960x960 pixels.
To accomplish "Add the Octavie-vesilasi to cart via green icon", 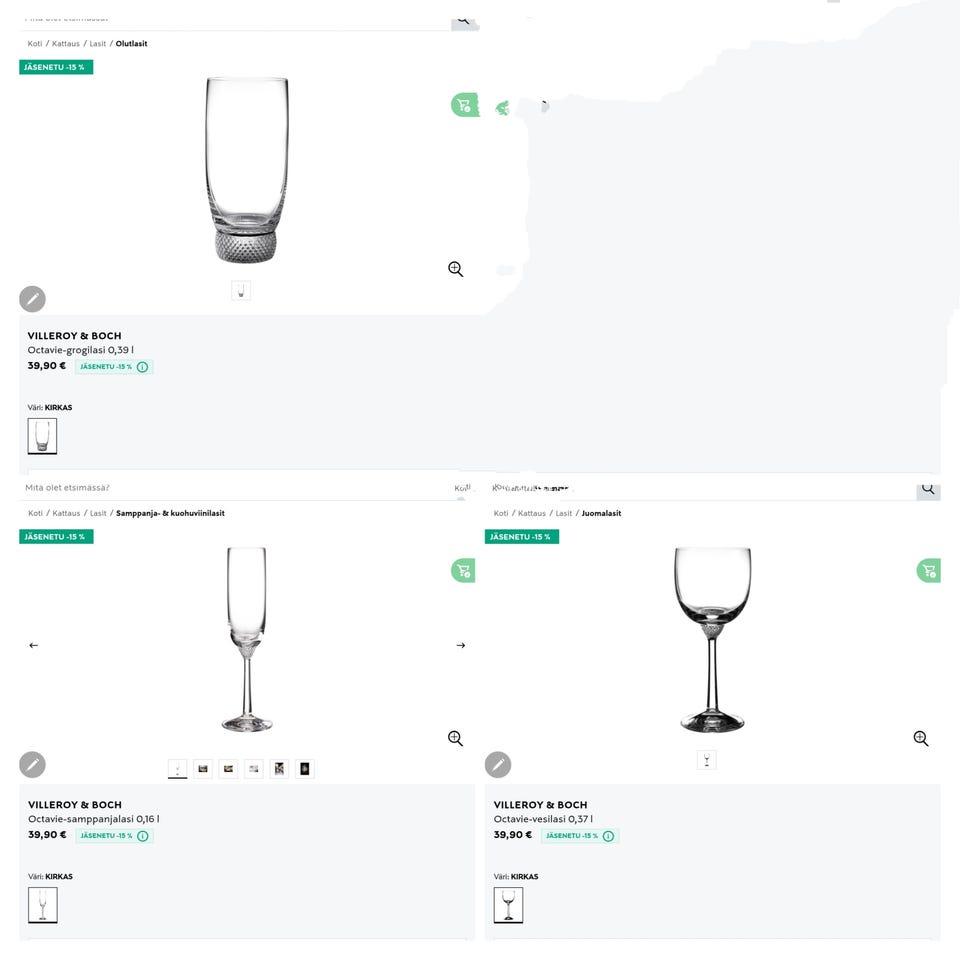I will pyautogui.click(x=929, y=571).
